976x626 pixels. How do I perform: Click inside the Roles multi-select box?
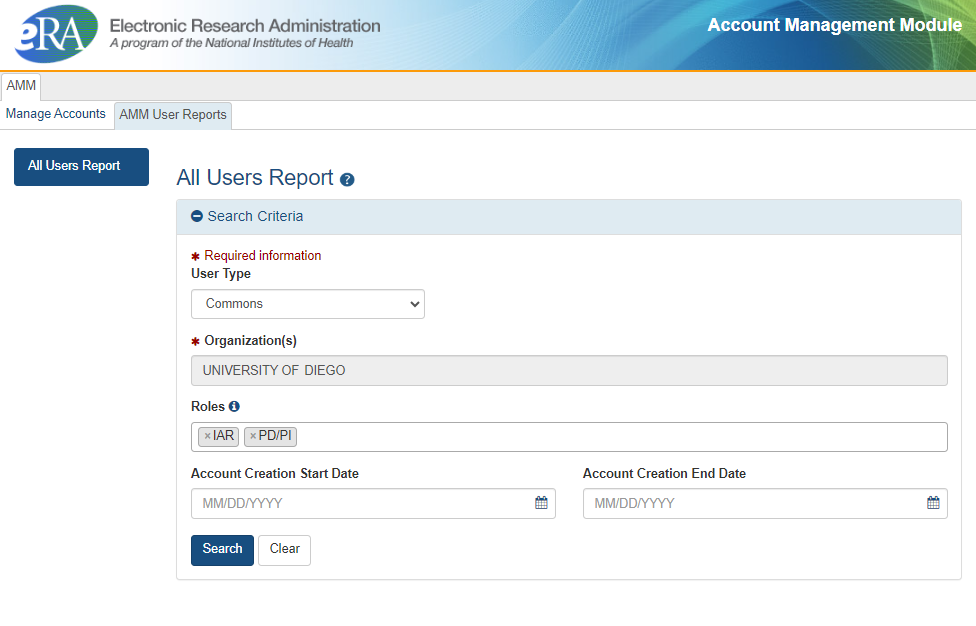(x=569, y=437)
